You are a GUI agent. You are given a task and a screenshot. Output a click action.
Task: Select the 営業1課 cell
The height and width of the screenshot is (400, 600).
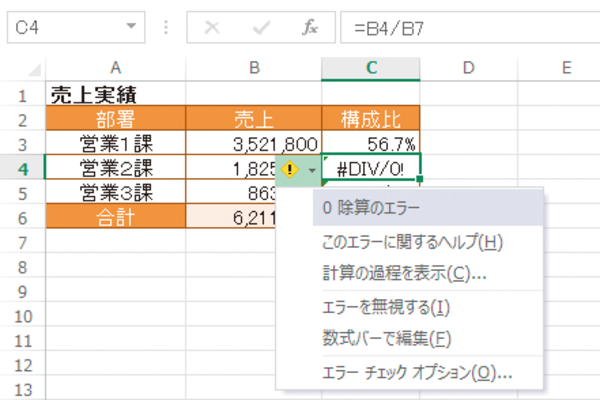pyautogui.click(x=116, y=144)
